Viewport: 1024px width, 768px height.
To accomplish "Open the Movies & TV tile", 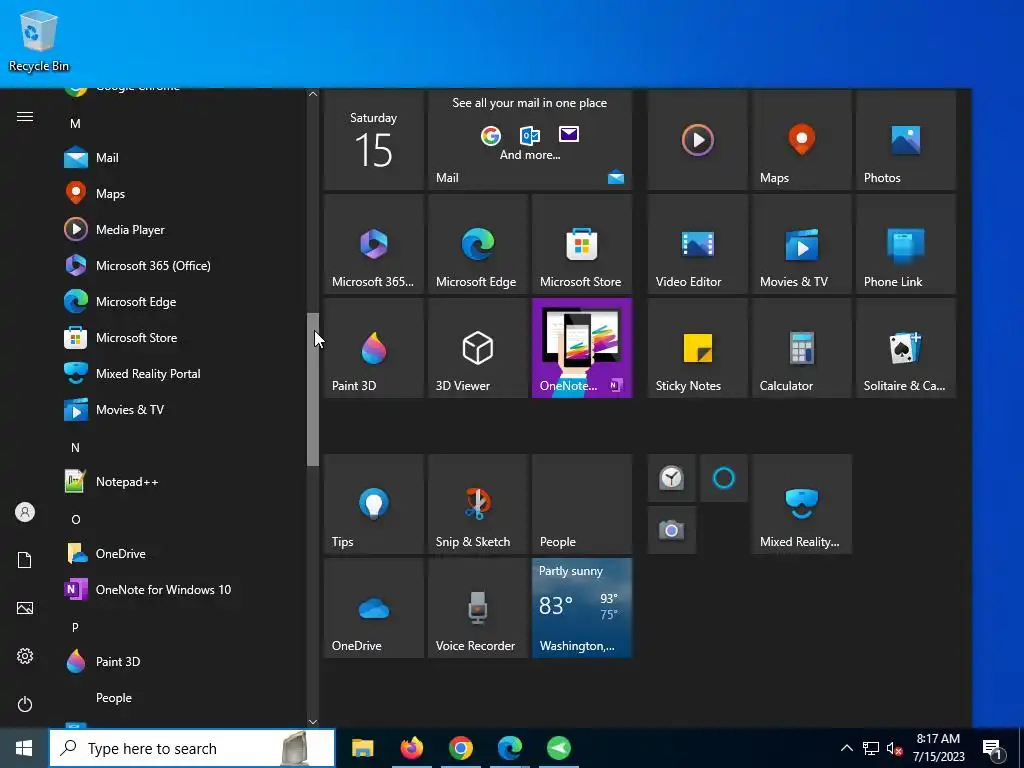I will pyautogui.click(x=801, y=244).
